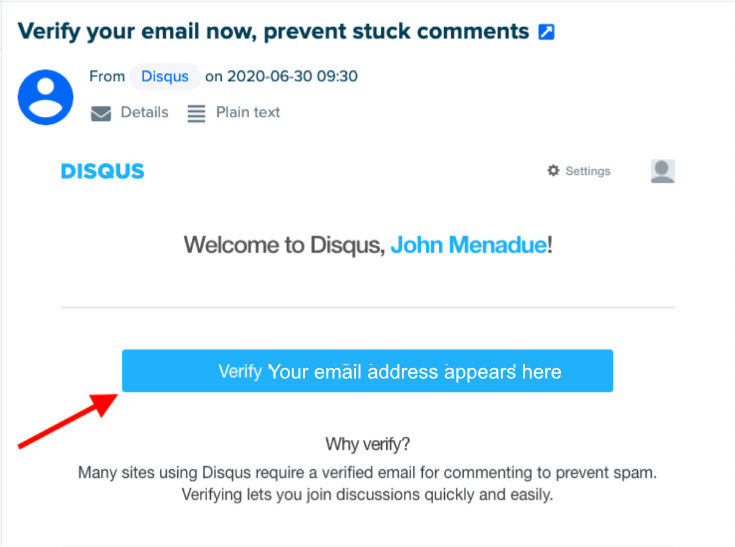Click the lines icon beside Plain text
735x547 pixels.
(196, 113)
